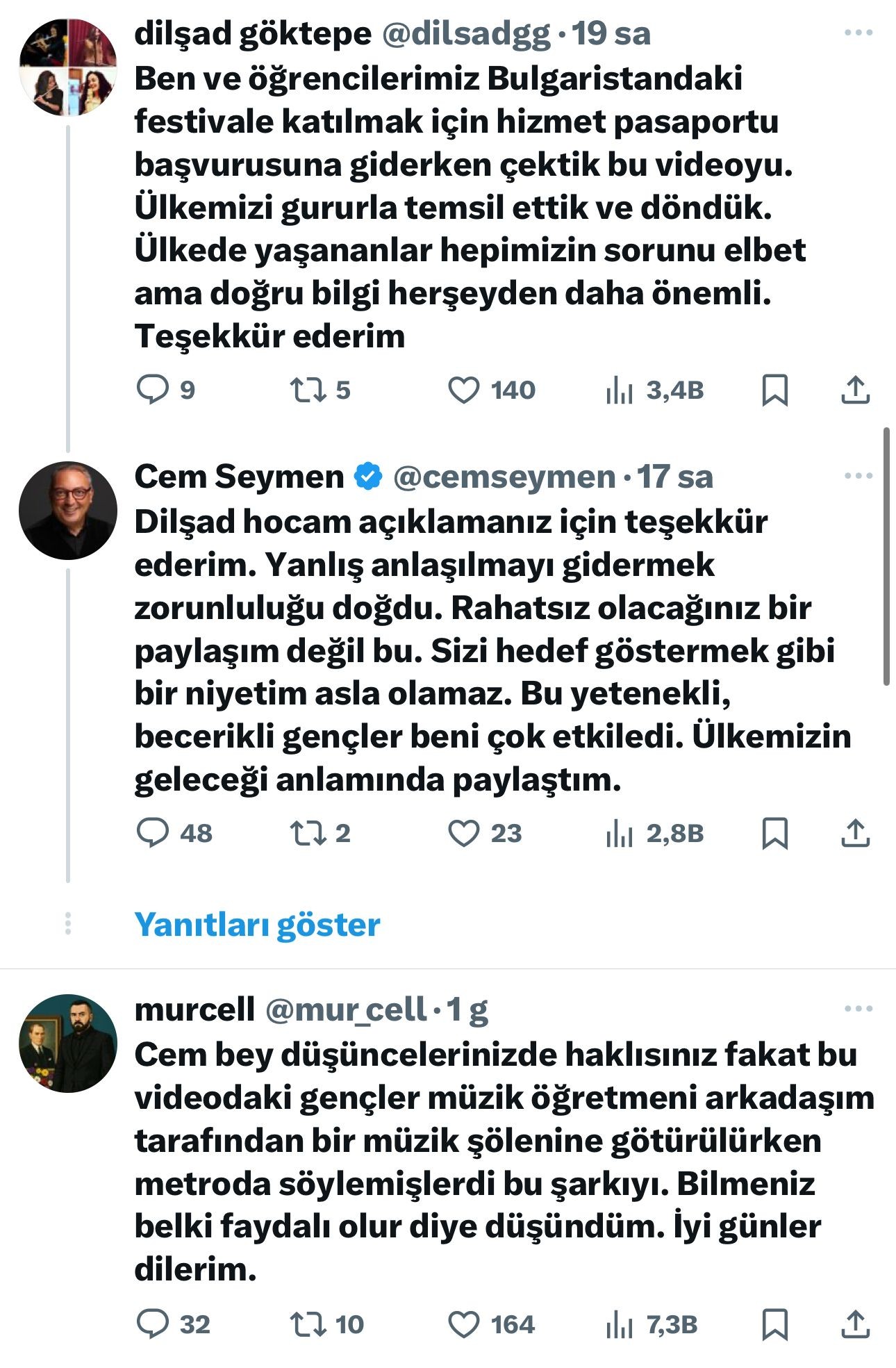The image size is (896, 1368).
Task: Open @dilsadgg profile handle
Action: [466, 34]
